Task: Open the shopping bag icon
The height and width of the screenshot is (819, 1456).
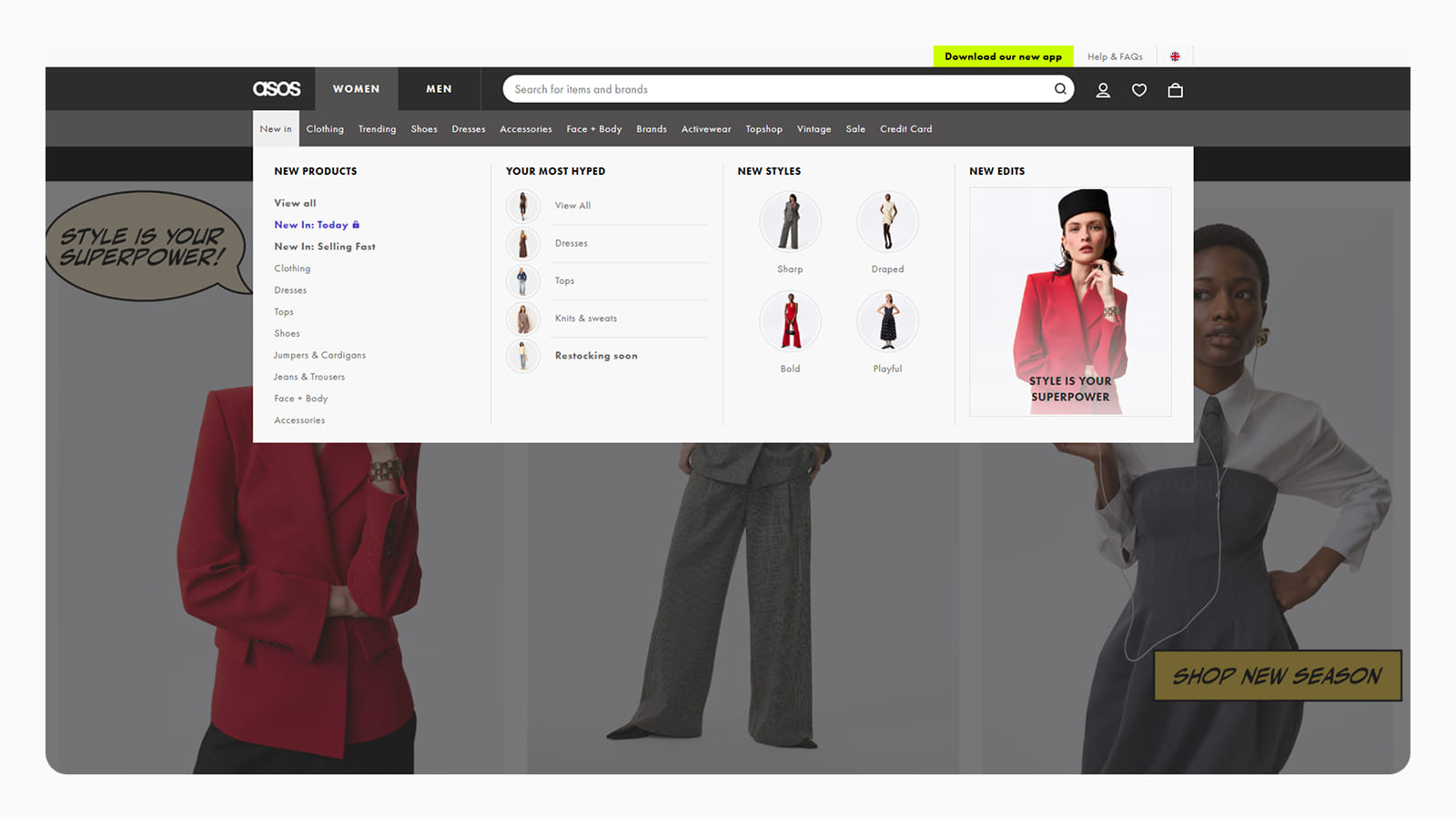Action: (x=1174, y=89)
